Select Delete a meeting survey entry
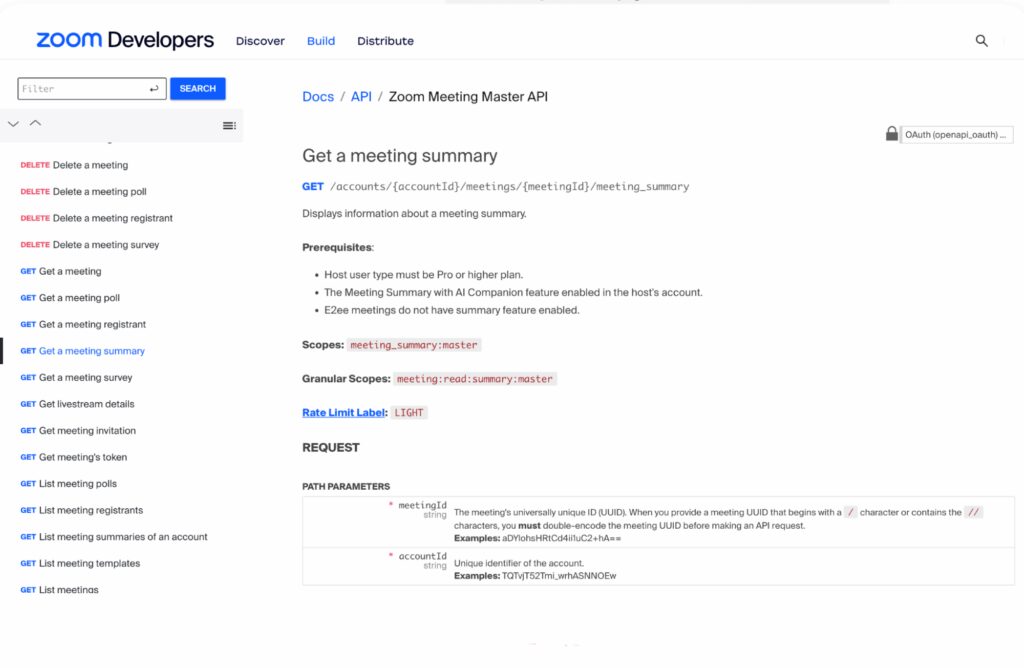Screen dimensions: 1024x668 tap(89, 245)
